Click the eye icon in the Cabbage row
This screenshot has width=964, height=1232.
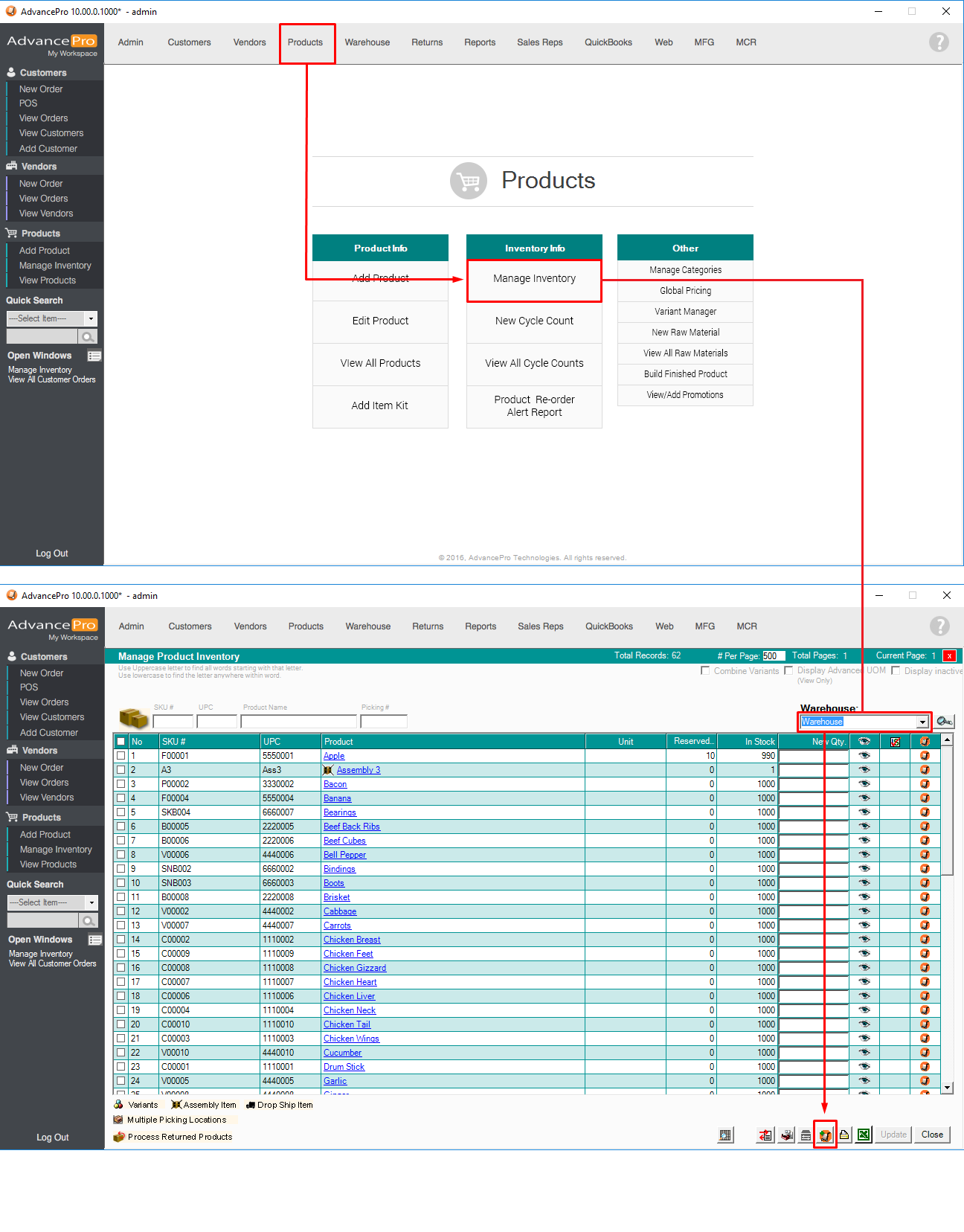(864, 911)
